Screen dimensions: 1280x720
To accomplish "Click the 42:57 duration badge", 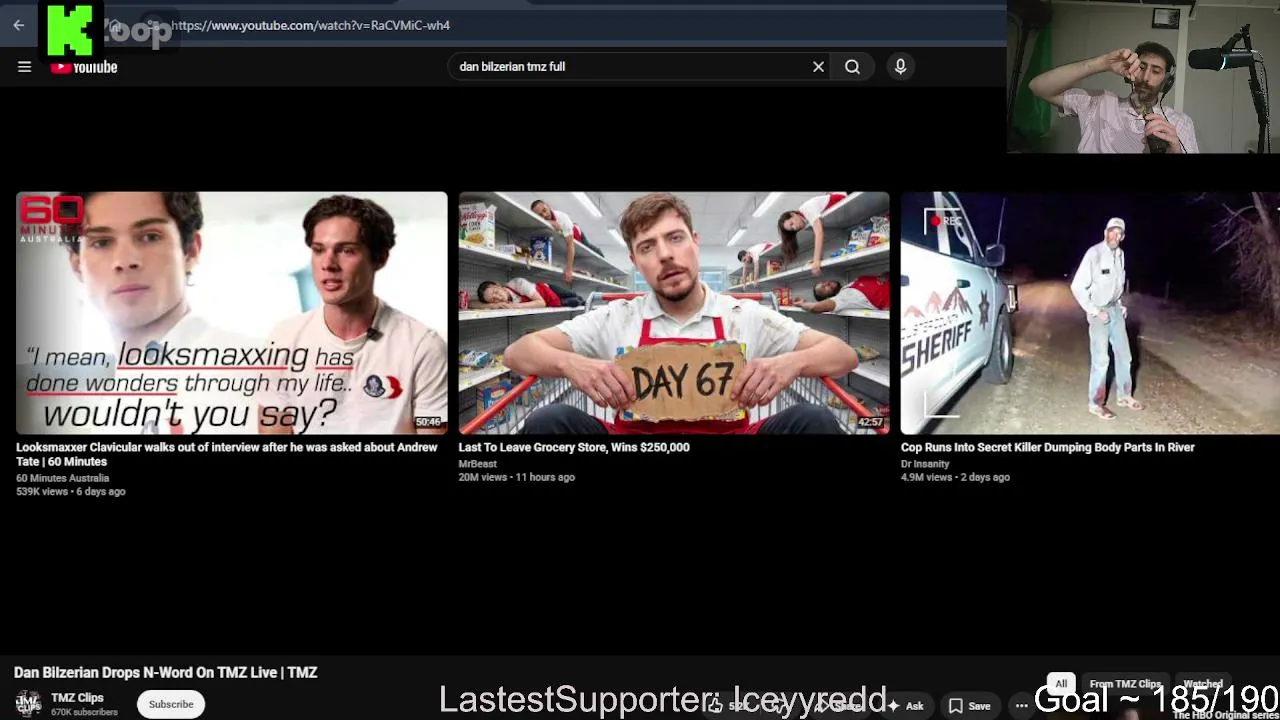I will click(871, 422).
